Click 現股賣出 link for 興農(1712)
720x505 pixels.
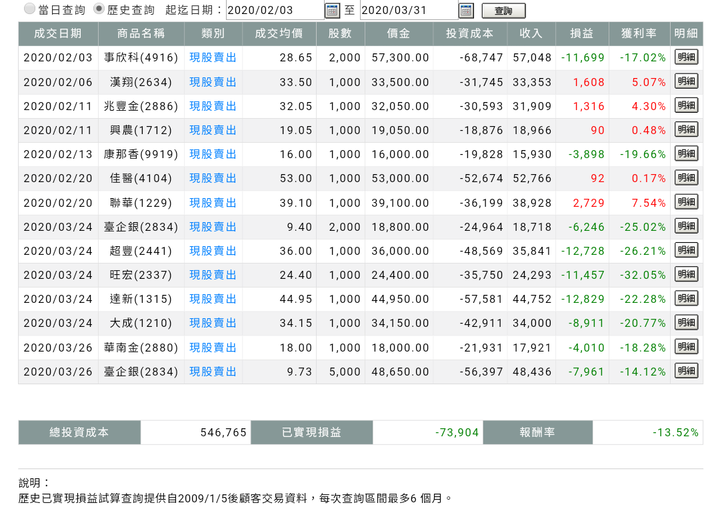pos(213,130)
